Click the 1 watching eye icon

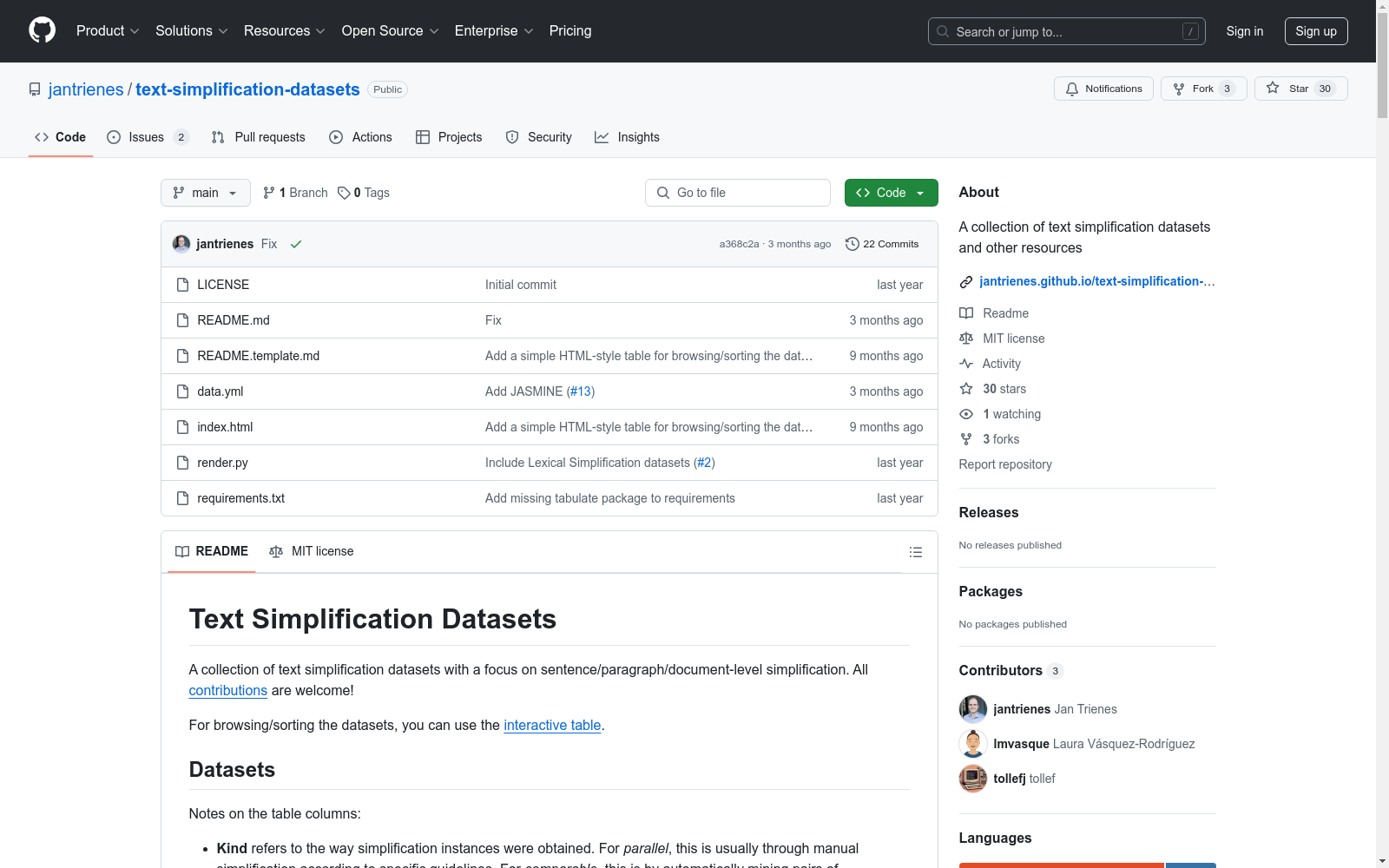(966, 414)
